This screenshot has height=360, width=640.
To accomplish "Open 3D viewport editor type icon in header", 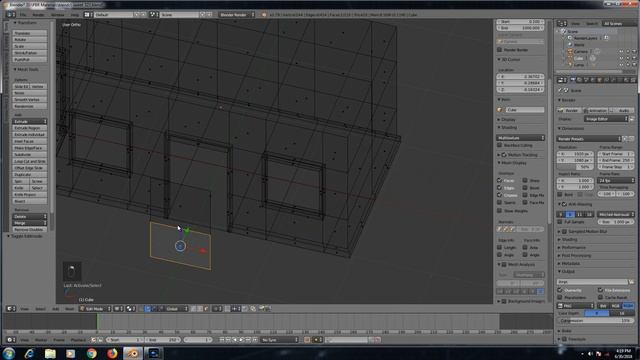I will (x=11, y=309).
